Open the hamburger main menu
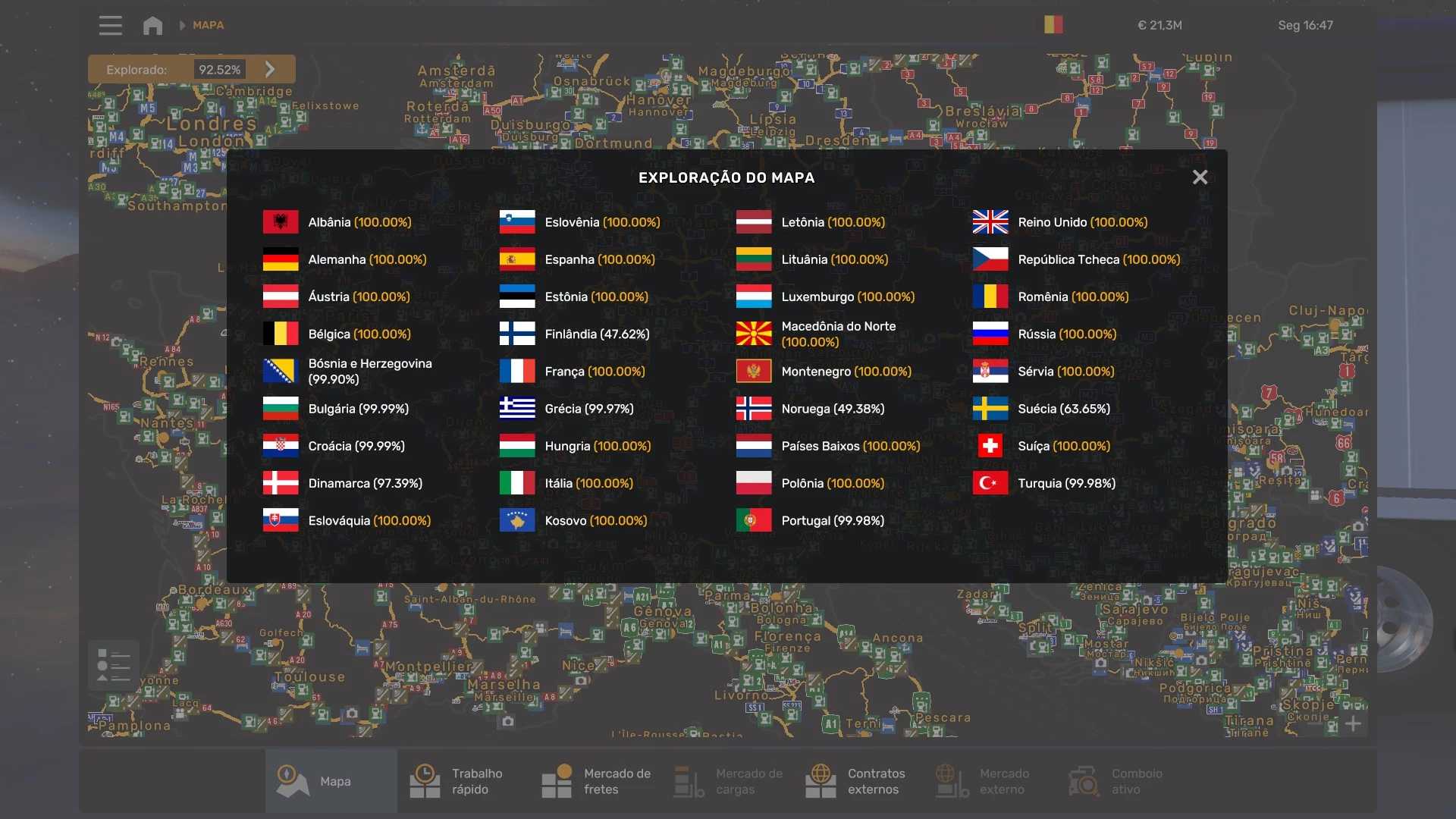Image resolution: width=1456 pixels, height=819 pixels. pyautogui.click(x=110, y=25)
